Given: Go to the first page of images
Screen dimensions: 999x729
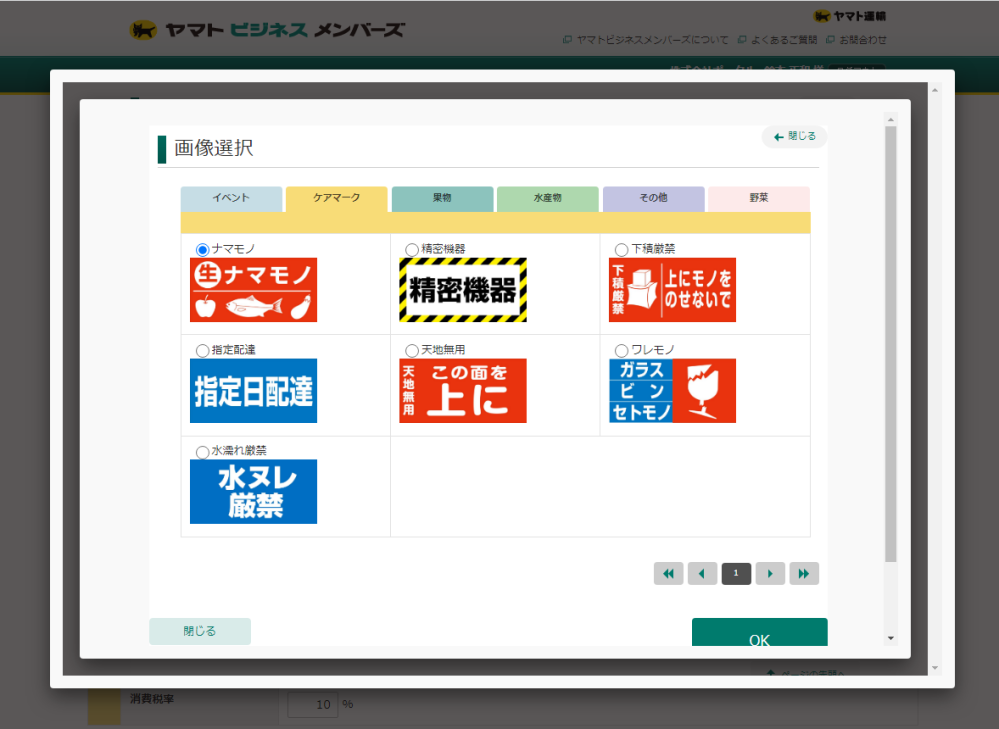Looking at the screenshot, I should 668,574.
